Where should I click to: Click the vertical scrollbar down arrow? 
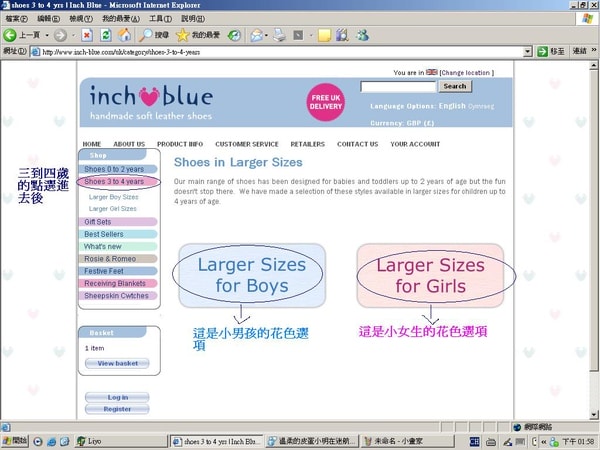tap(593, 414)
